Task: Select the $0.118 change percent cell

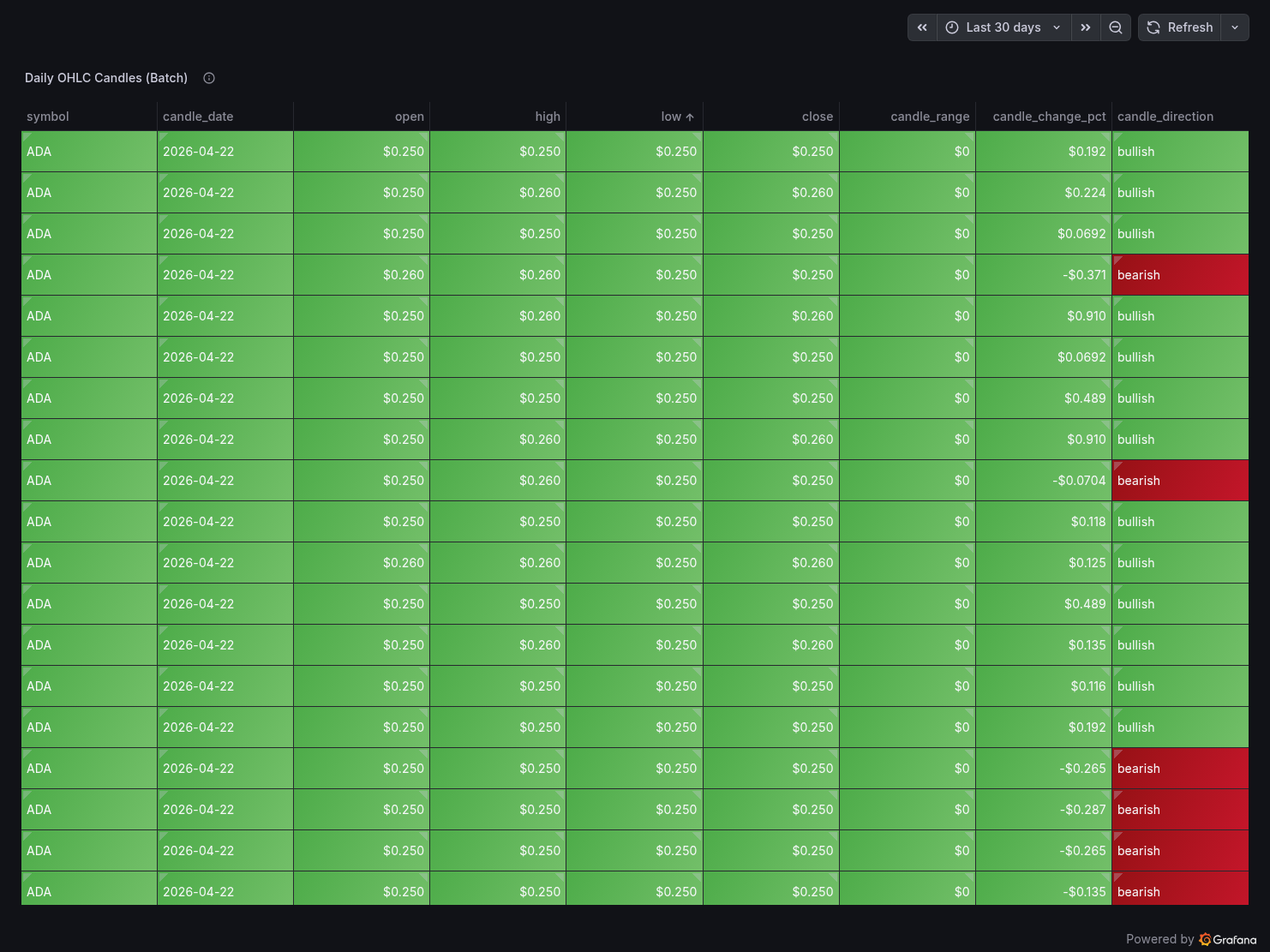Action: (1044, 522)
